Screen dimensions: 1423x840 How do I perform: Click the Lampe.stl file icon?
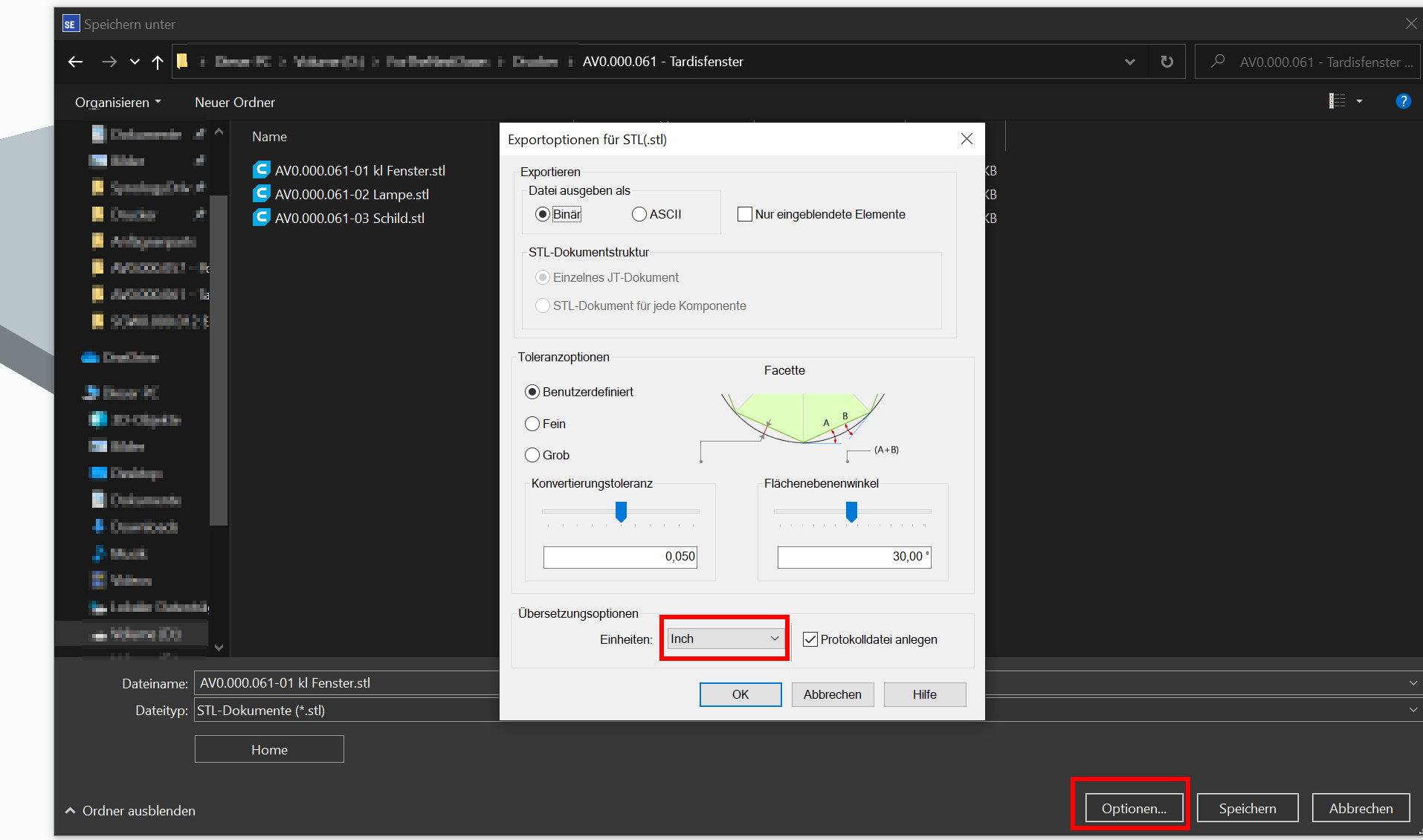point(261,194)
